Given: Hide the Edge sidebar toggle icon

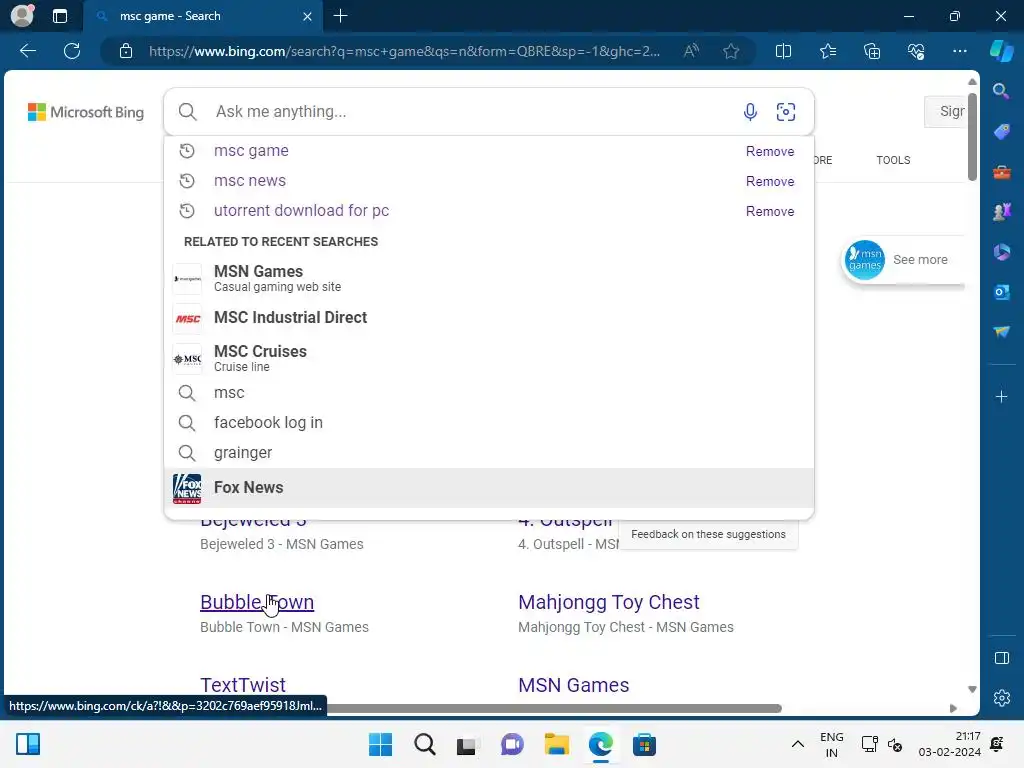Looking at the screenshot, I should [1001, 658].
